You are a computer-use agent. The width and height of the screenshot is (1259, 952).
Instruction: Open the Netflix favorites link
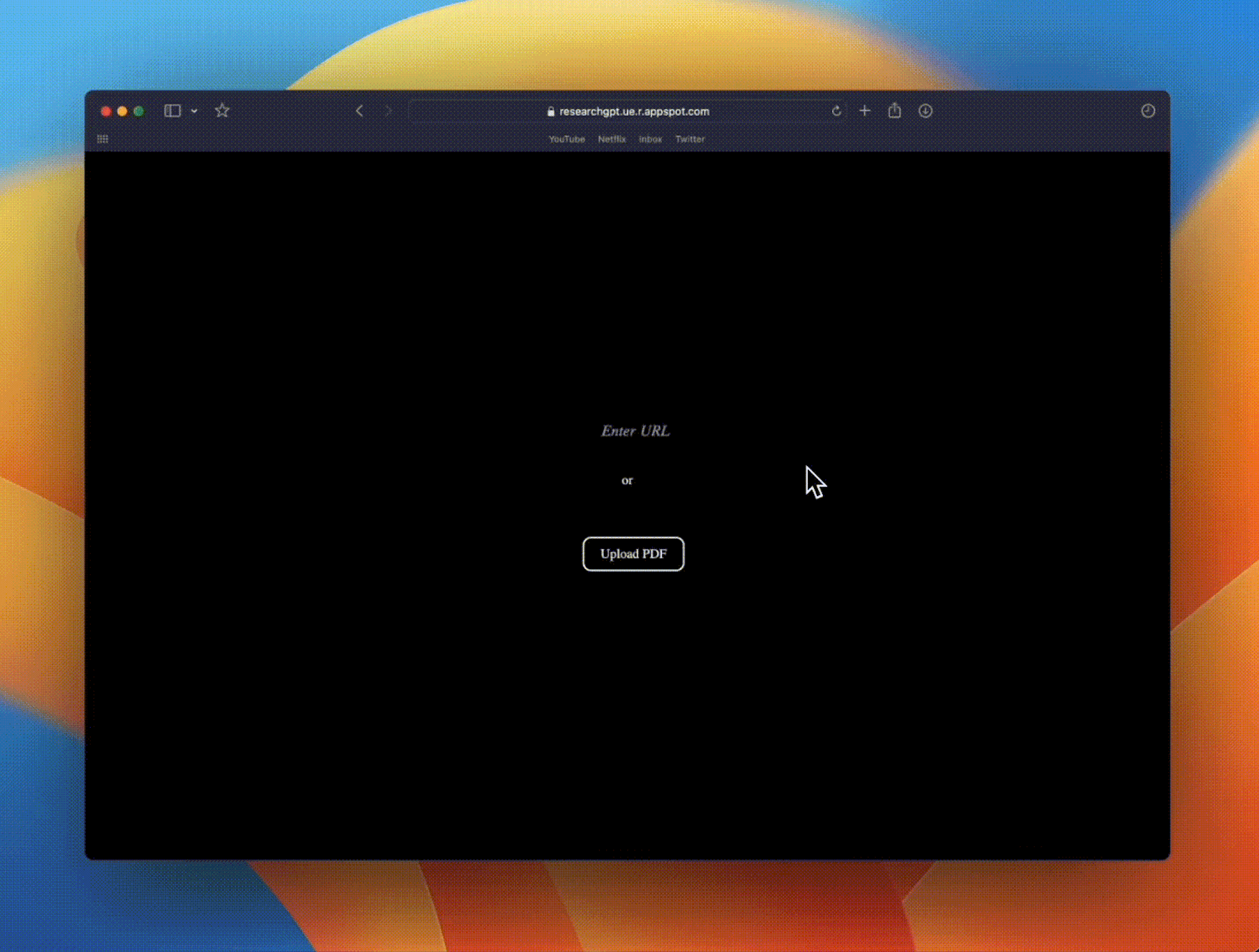[x=611, y=139]
